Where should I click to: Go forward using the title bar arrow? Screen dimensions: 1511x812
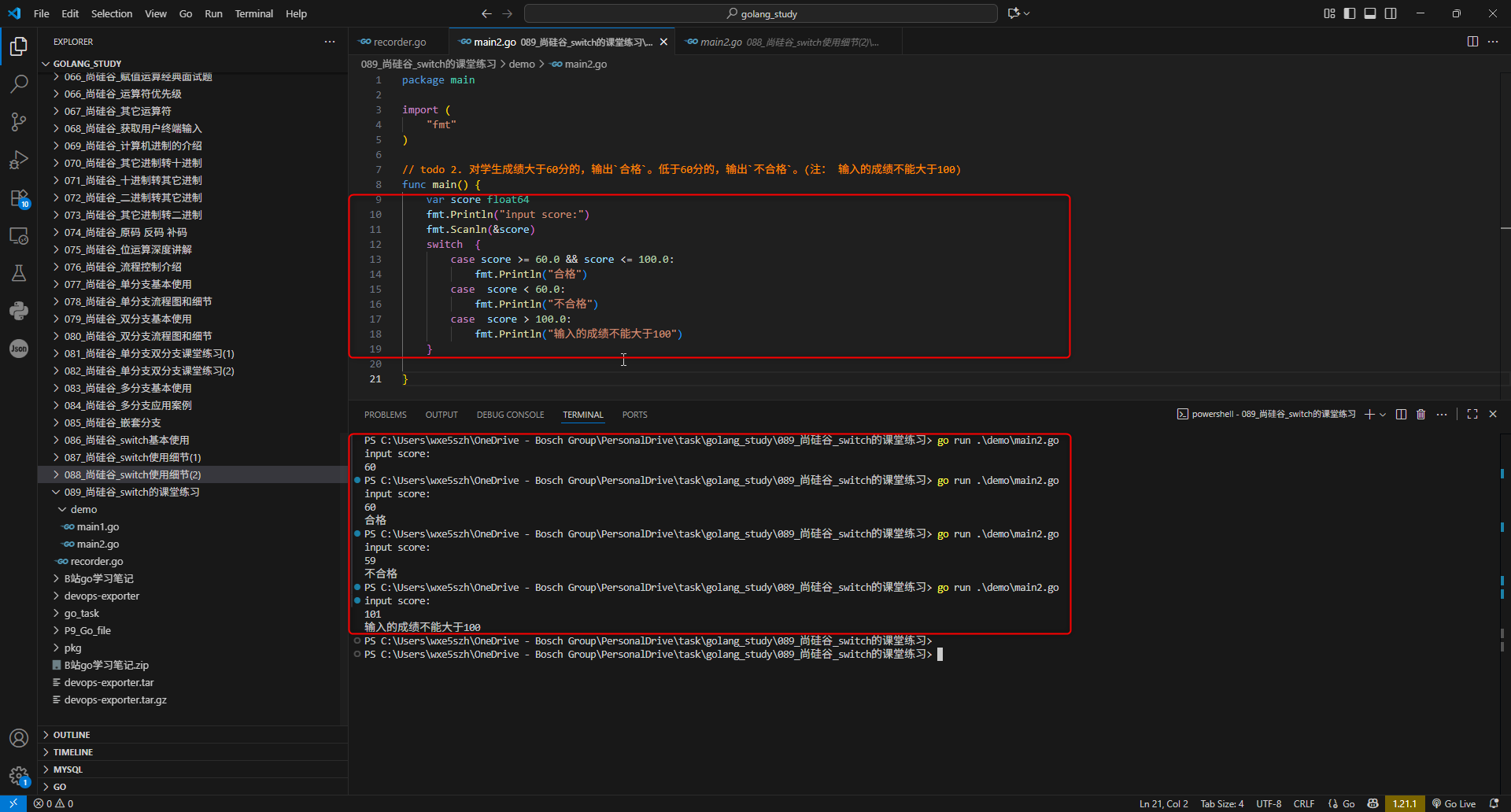(x=508, y=13)
